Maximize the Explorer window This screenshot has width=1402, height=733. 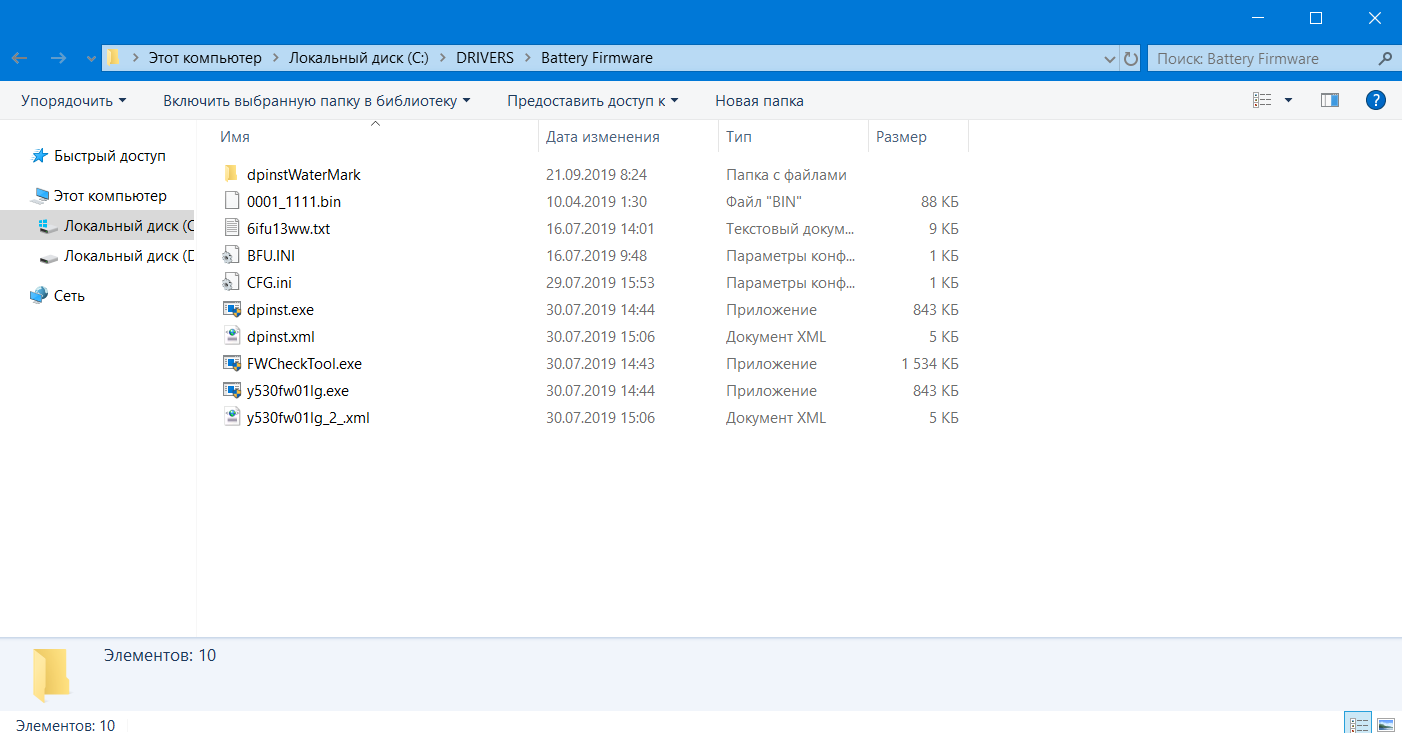coord(1316,18)
